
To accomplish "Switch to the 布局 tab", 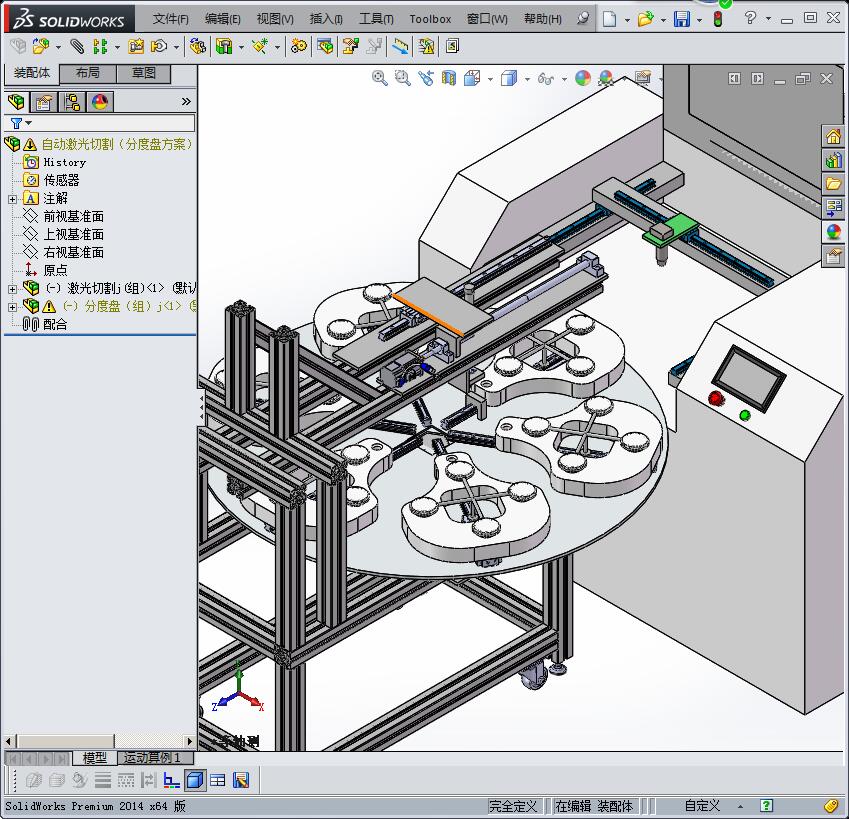I will click(88, 73).
